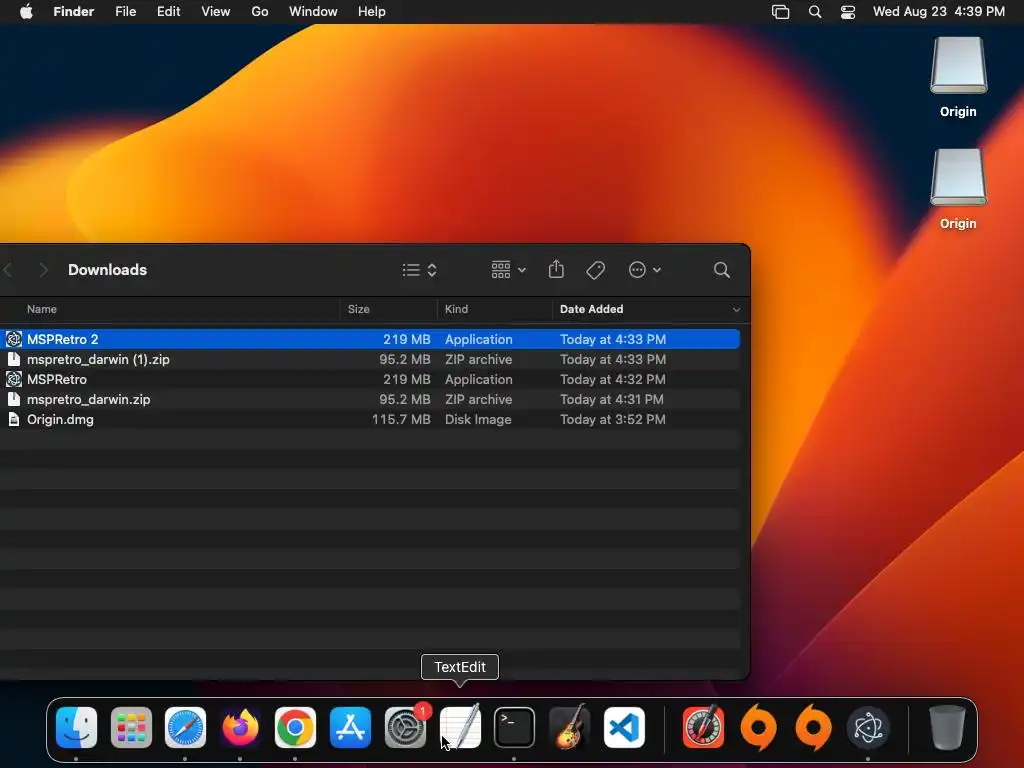The height and width of the screenshot is (768, 1024).
Task: Click the Disk Image kind cell
Action: coord(478,419)
